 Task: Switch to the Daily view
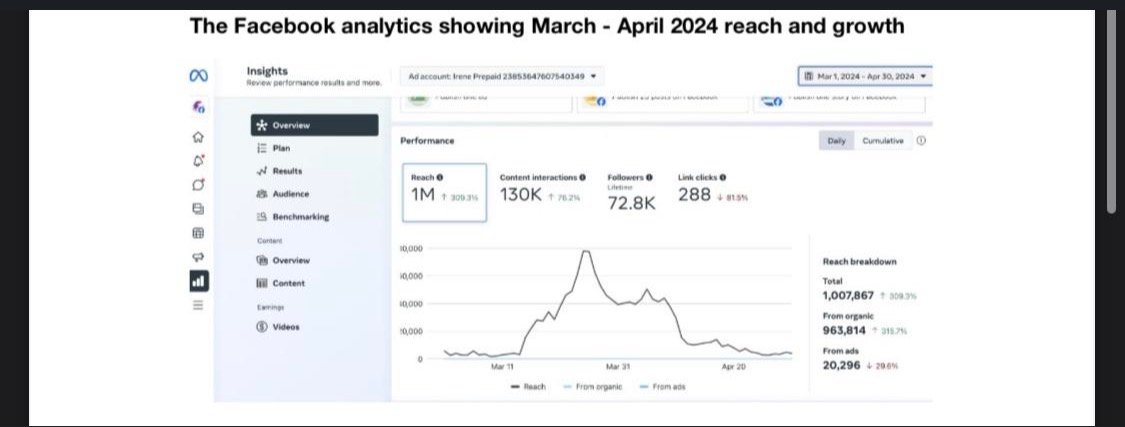(837, 141)
